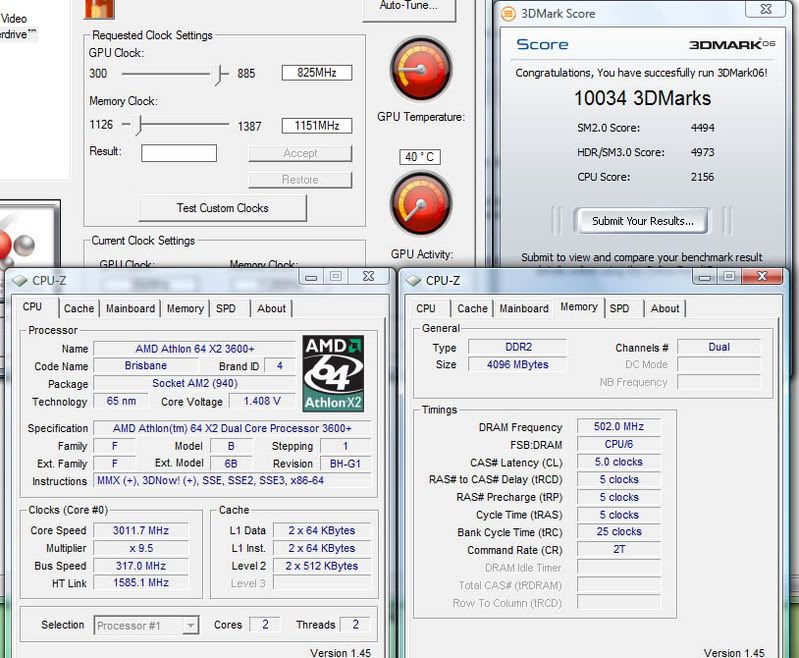Image resolution: width=799 pixels, height=658 pixels.
Task: Open Cache tab in processor CPU-Z window
Action: tap(79, 309)
